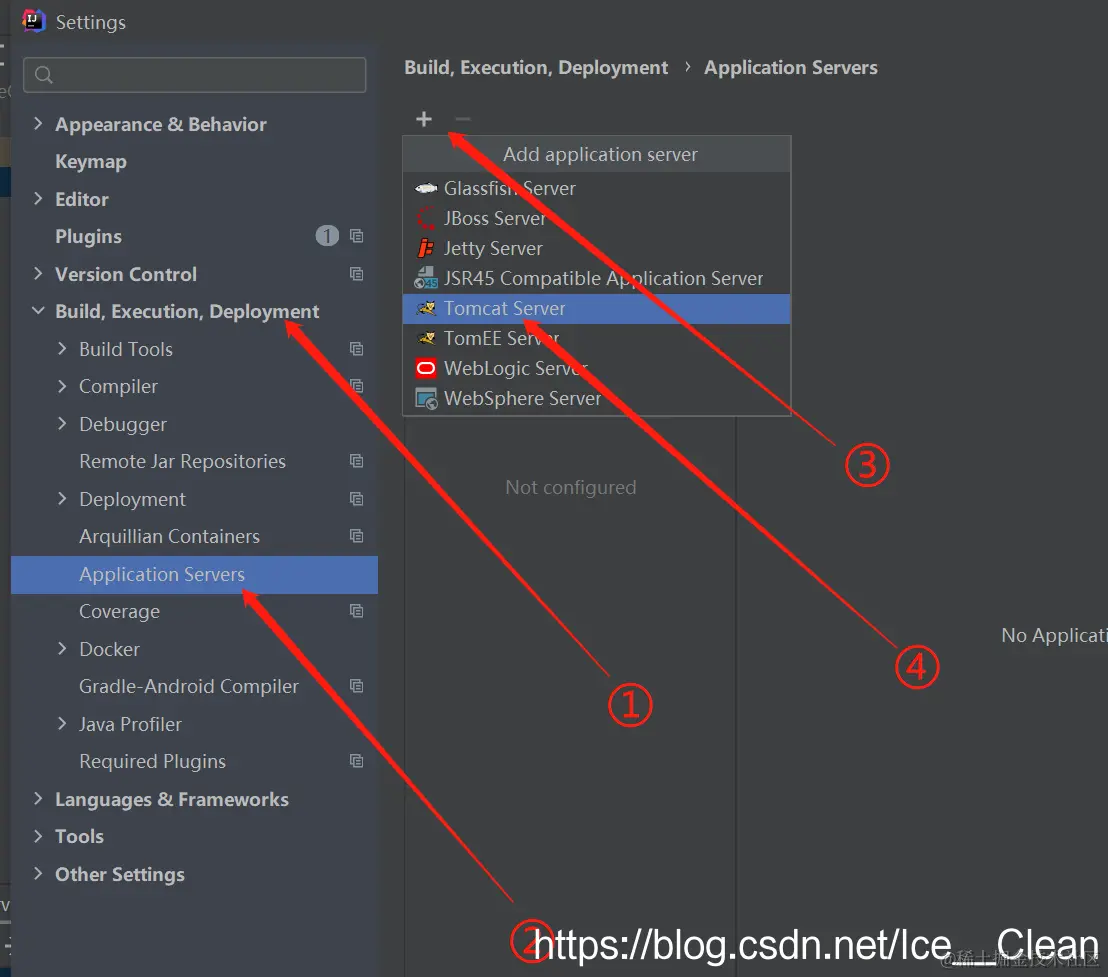The image size is (1108, 977).
Task: Click project-level icon beside Coverage
Action: point(356,610)
